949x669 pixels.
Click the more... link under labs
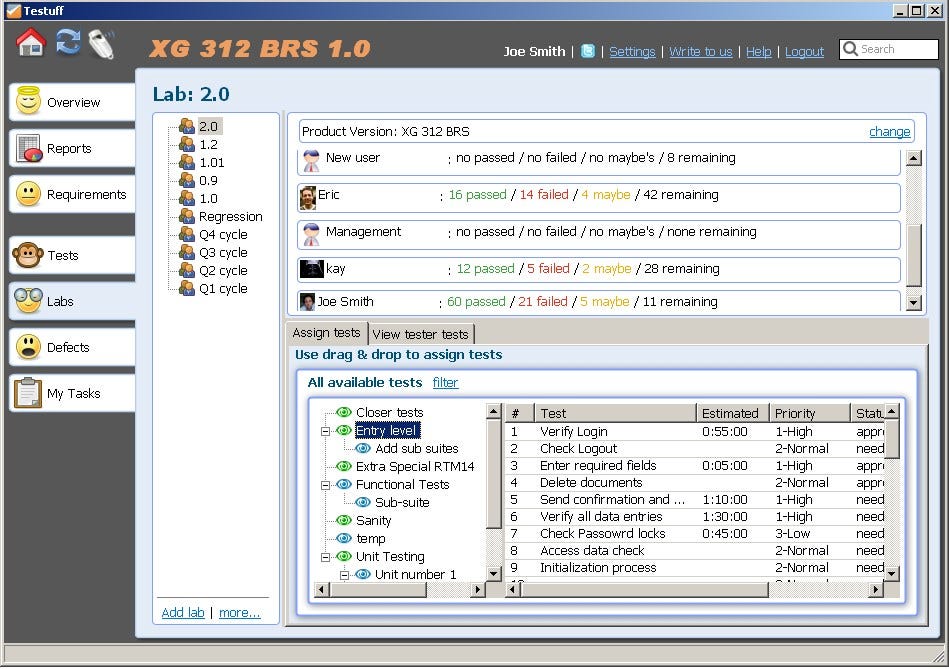[x=240, y=612]
